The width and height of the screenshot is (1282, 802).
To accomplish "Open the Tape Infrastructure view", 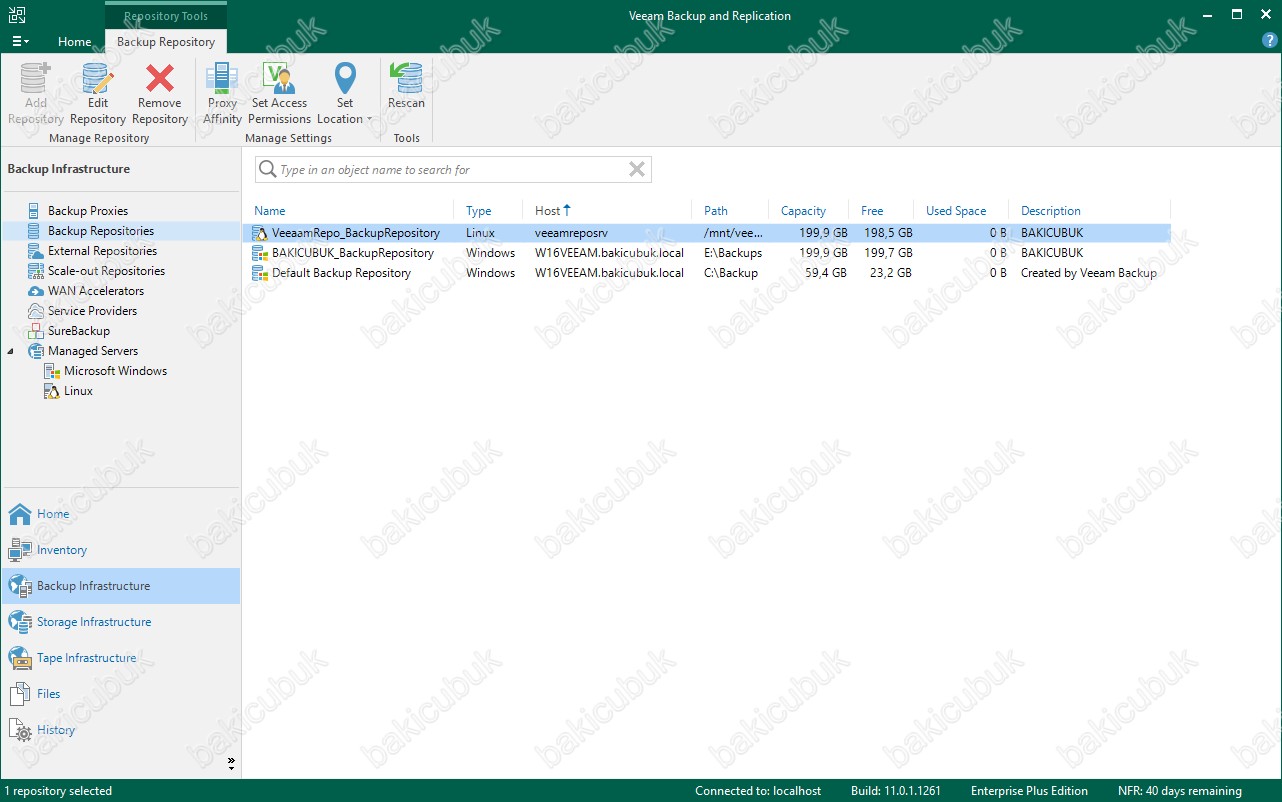I will click(86, 658).
